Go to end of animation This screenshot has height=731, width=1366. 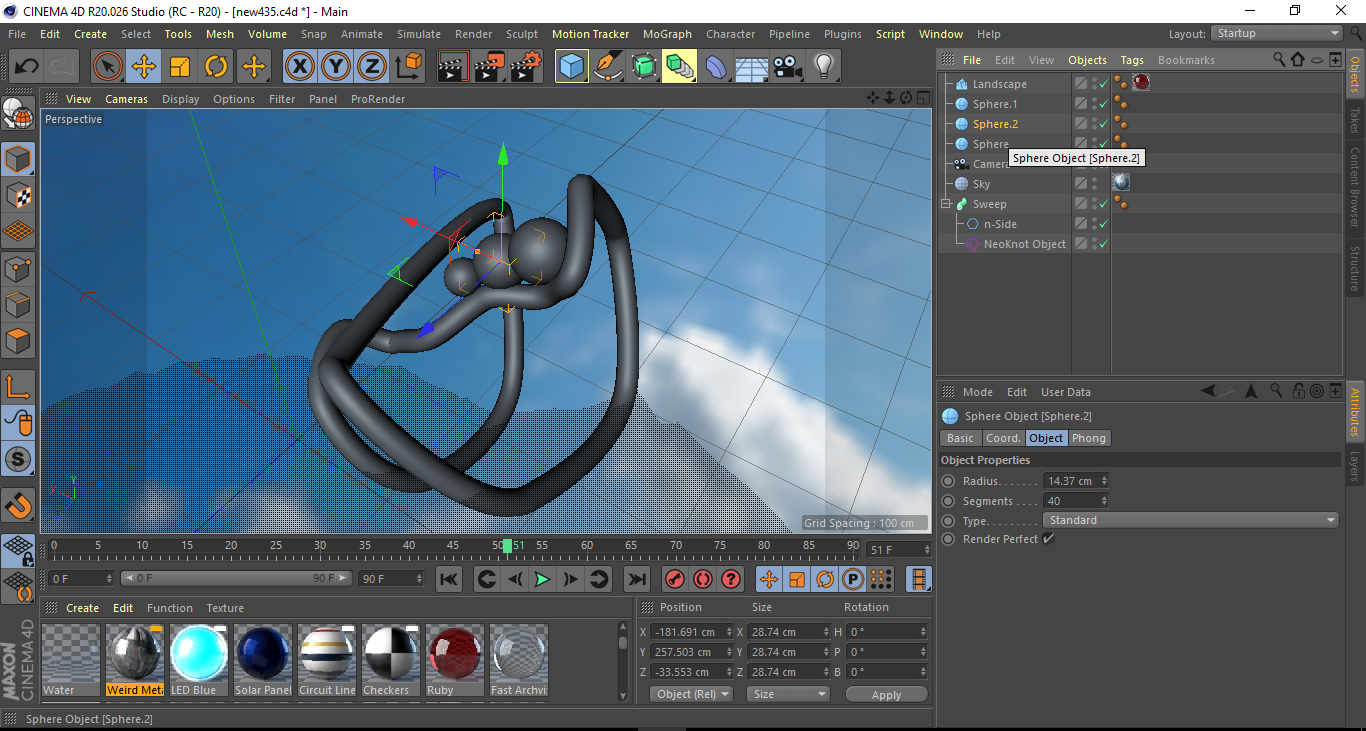click(x=637, y=579)
